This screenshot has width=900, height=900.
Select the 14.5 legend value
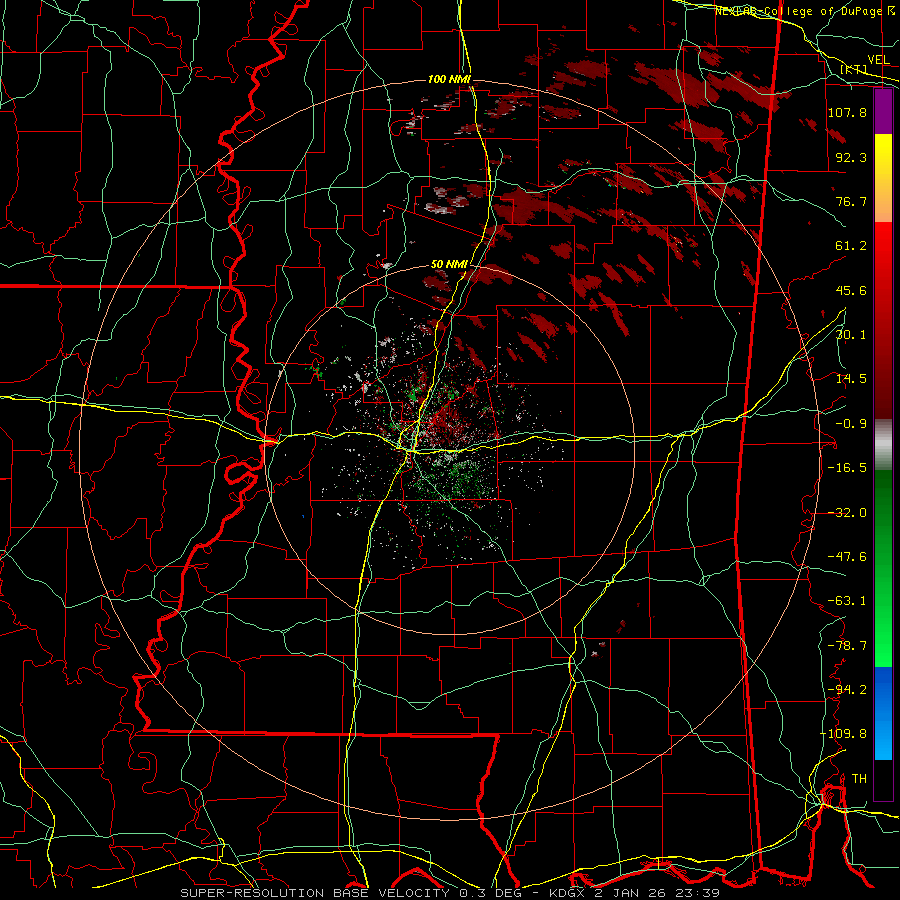pos(851,379)
